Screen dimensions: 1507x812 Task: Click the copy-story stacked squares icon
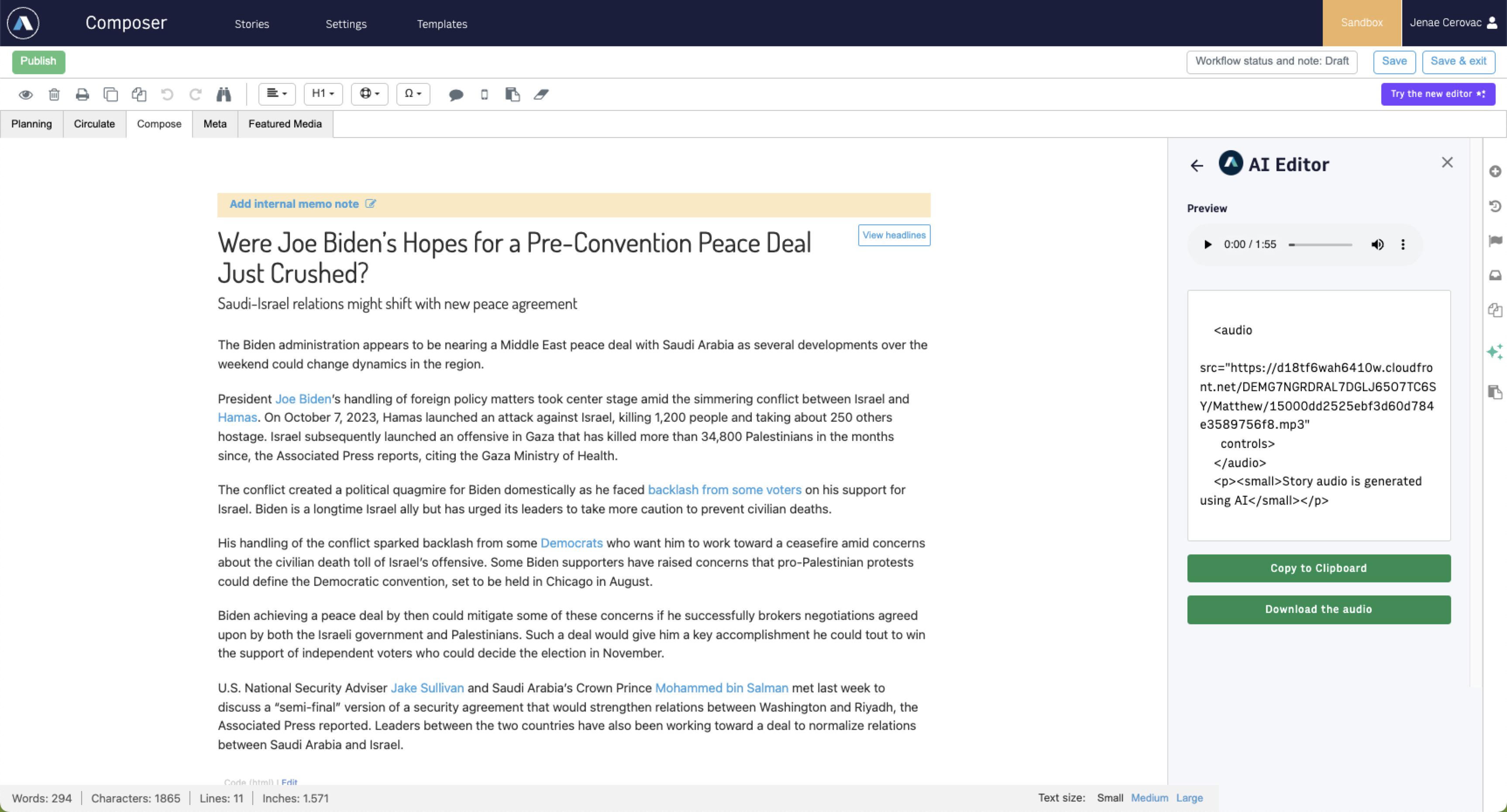click(x=110, y=94)
